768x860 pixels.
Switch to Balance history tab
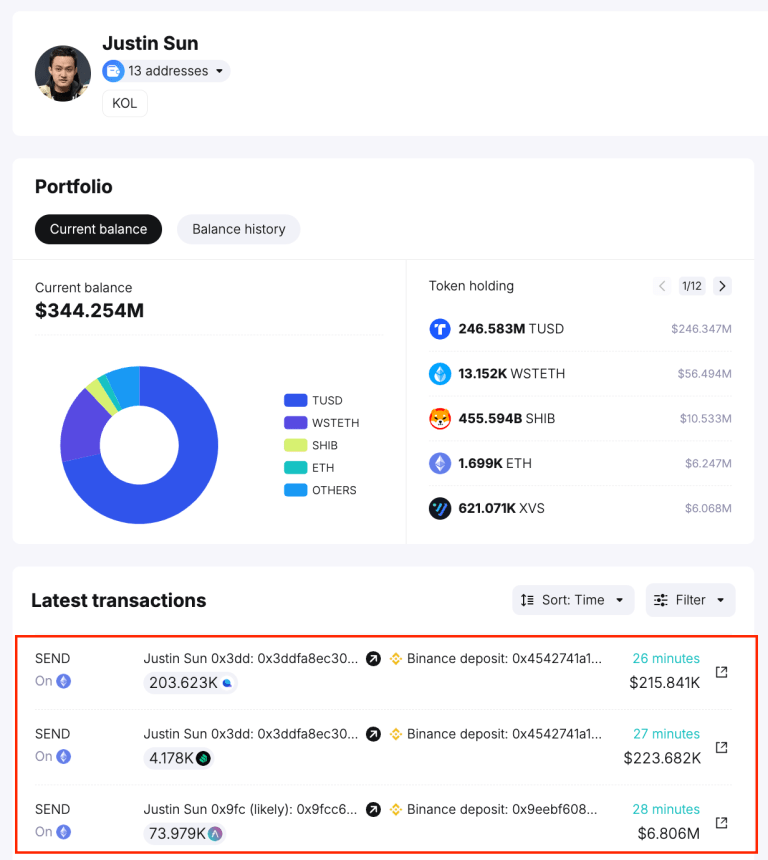pos(239,229)
